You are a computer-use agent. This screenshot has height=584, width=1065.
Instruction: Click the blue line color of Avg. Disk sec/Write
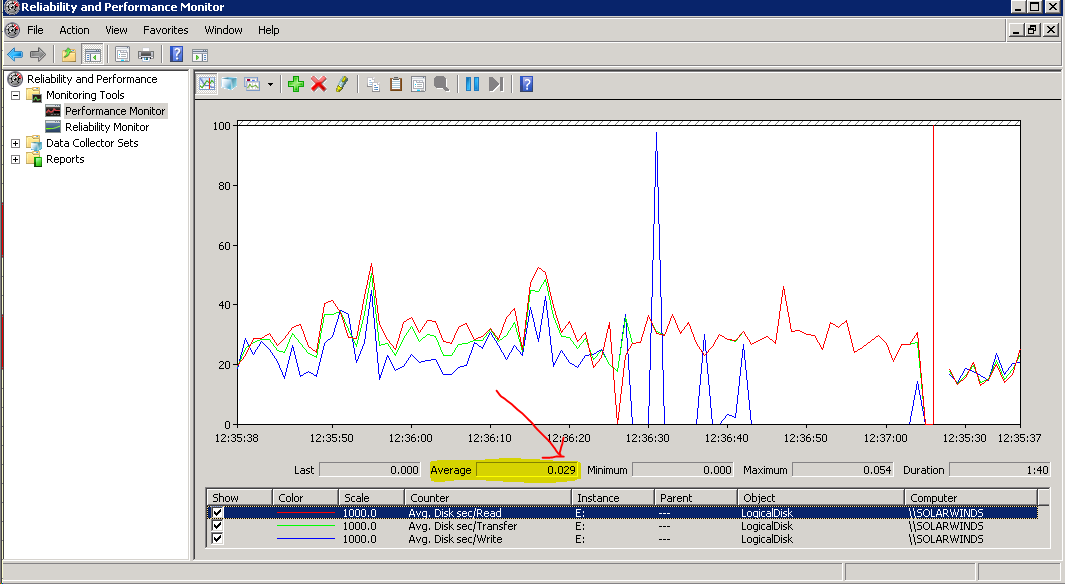305,539
